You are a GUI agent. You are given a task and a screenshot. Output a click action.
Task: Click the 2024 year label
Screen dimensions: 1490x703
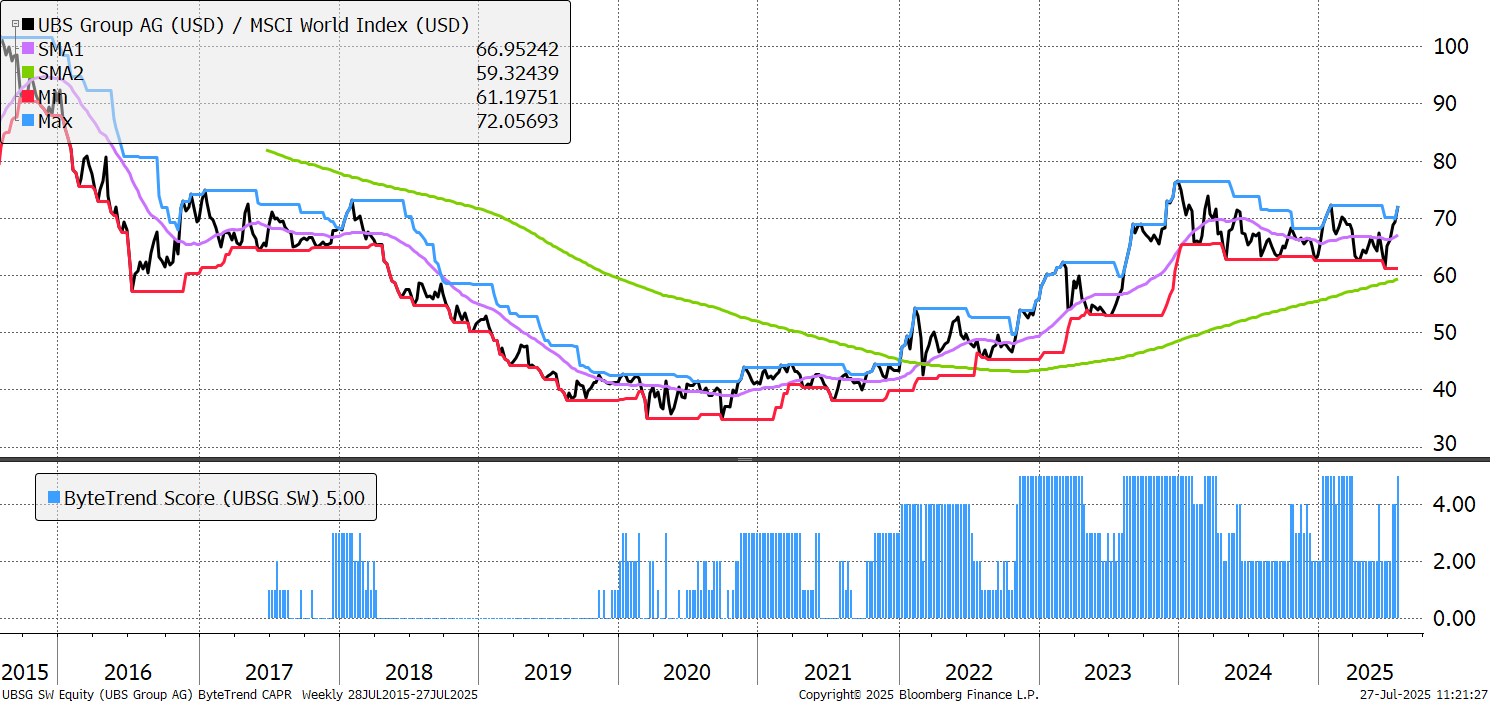coord(1247,671)
